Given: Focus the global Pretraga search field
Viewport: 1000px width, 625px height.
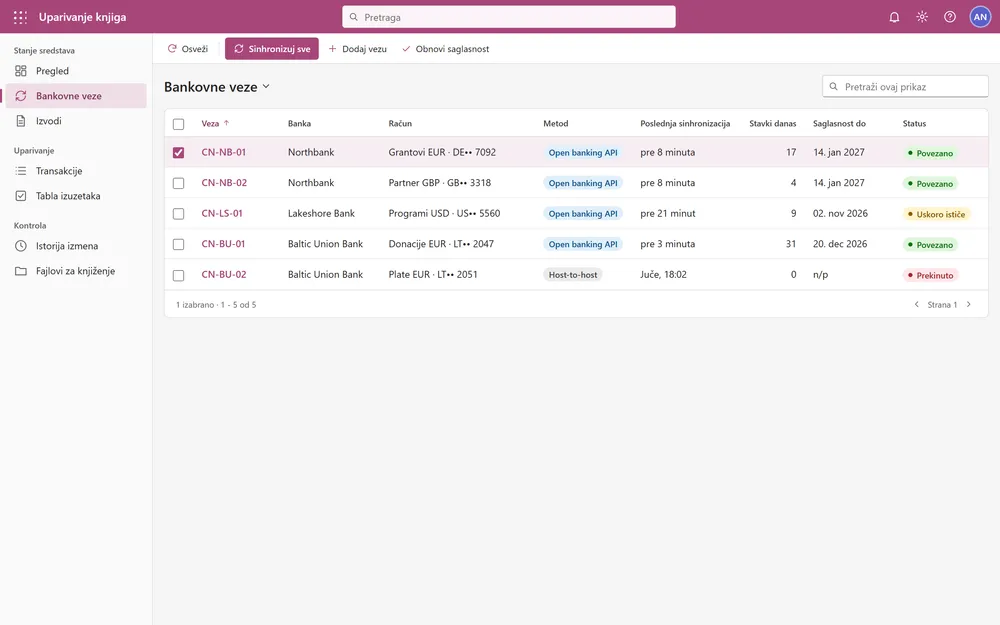Looking at the screenshot, I should (509, 17).
